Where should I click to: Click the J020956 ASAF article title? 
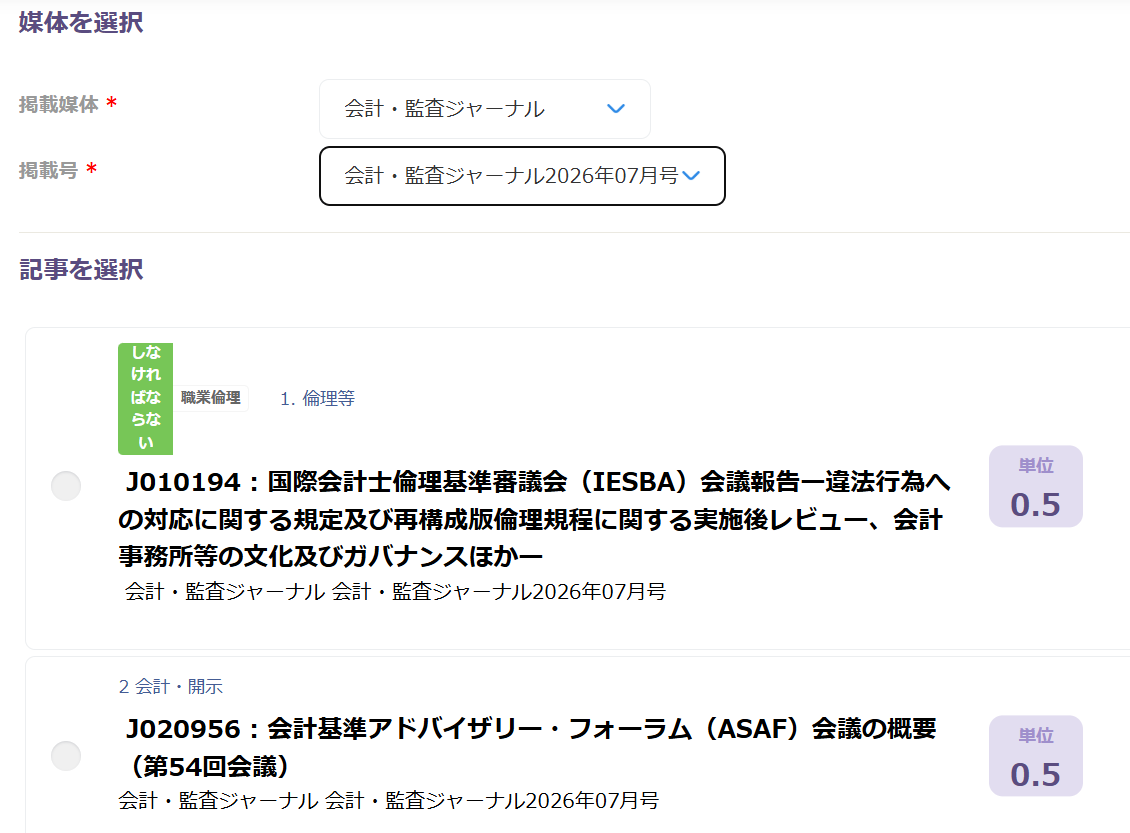click(528, 747)
